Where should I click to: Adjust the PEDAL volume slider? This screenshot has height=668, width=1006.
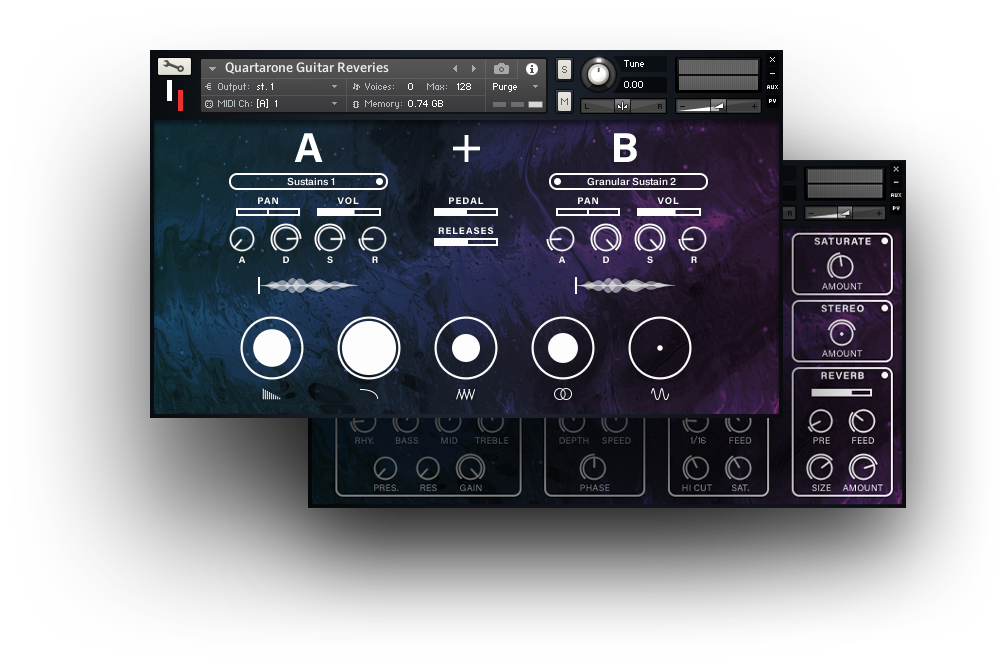pos(466,212)
